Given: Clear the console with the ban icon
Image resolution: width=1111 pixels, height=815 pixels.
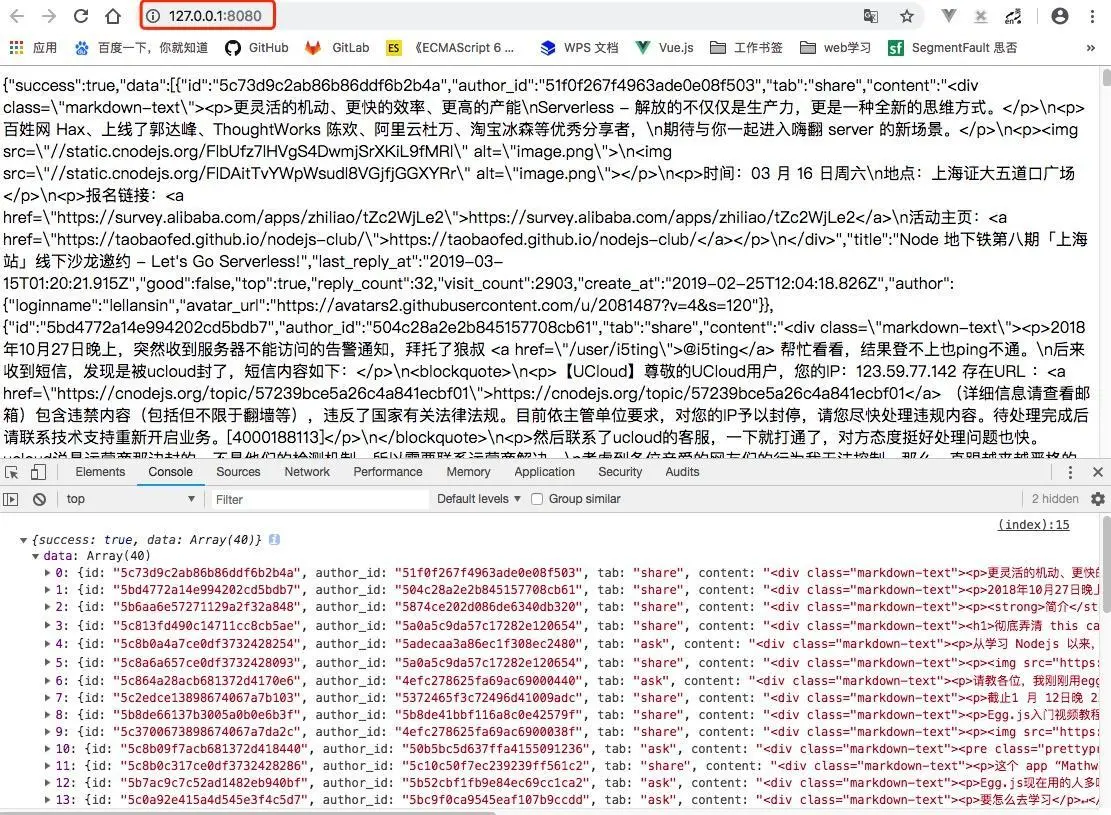Looking at the screenshot, I should pos(40,499).
